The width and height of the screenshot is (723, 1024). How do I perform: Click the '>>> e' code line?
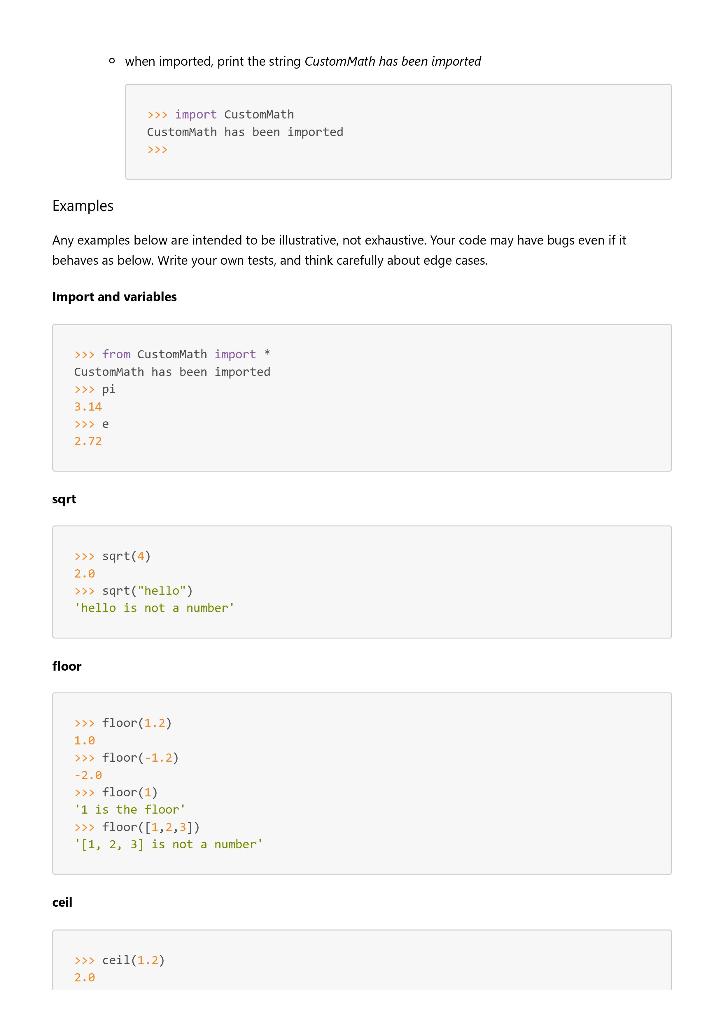coord(91,424)
